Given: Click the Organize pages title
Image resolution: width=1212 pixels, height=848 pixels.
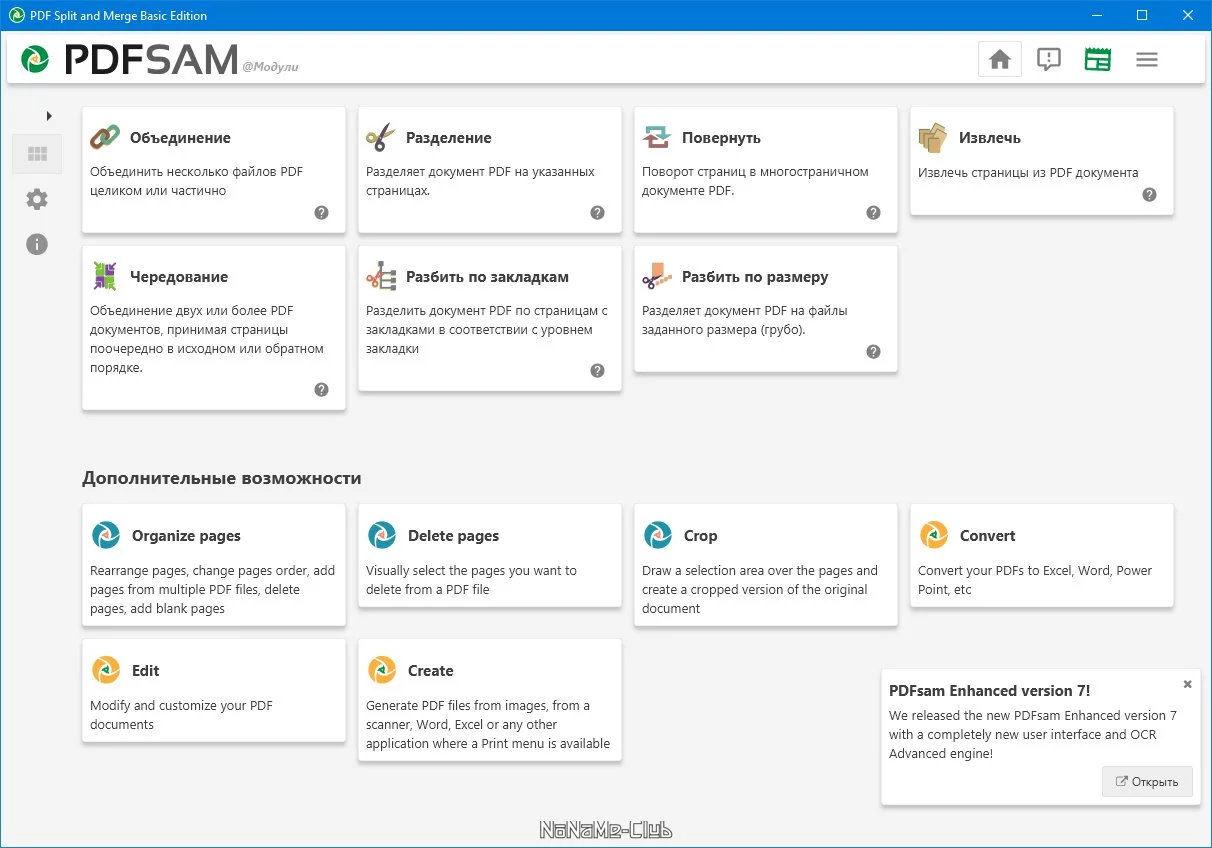Looking at the screenshot, I should [186, 536].
